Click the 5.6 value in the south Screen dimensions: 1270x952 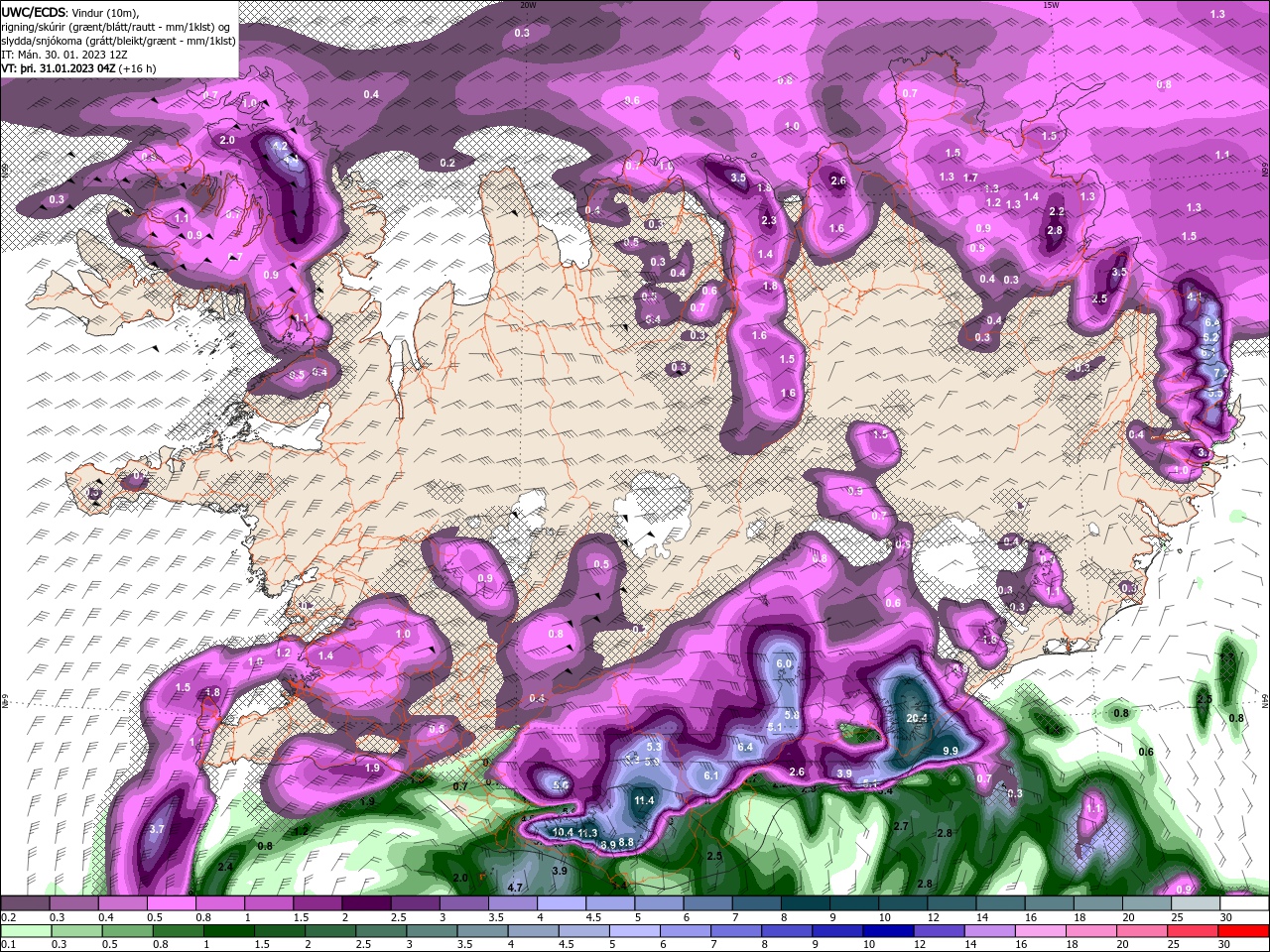561,784
